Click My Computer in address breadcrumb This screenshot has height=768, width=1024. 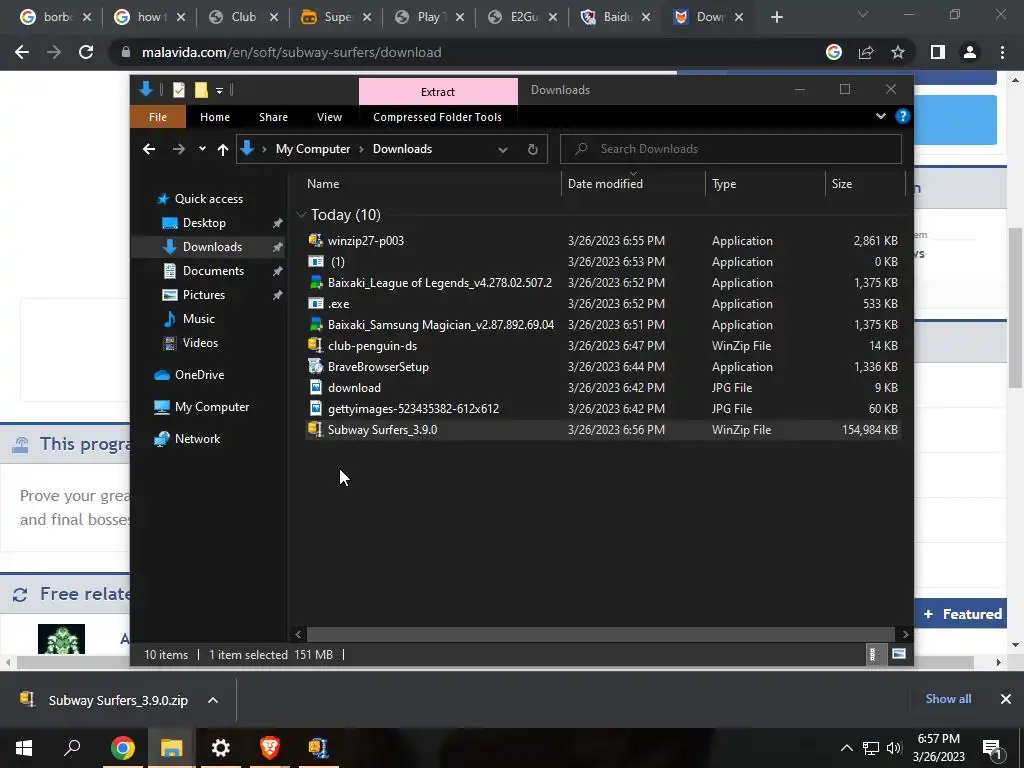point(313,149)
